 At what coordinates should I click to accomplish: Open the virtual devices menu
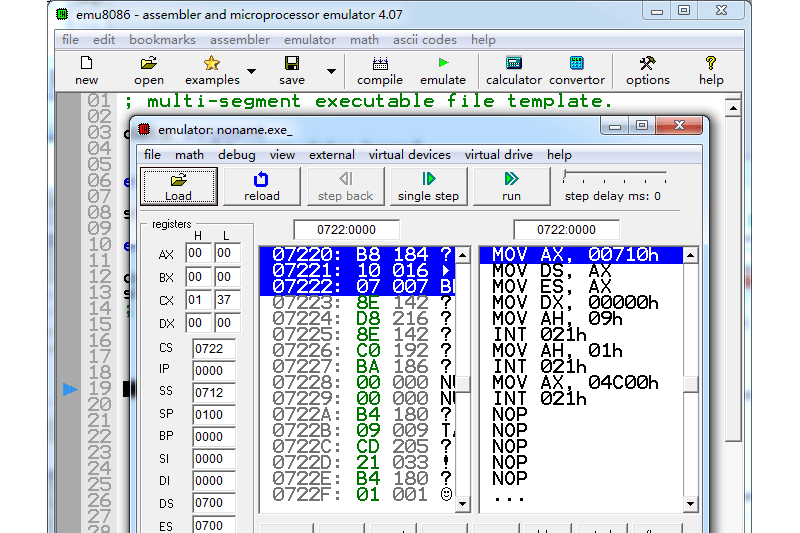pos(410,155)
